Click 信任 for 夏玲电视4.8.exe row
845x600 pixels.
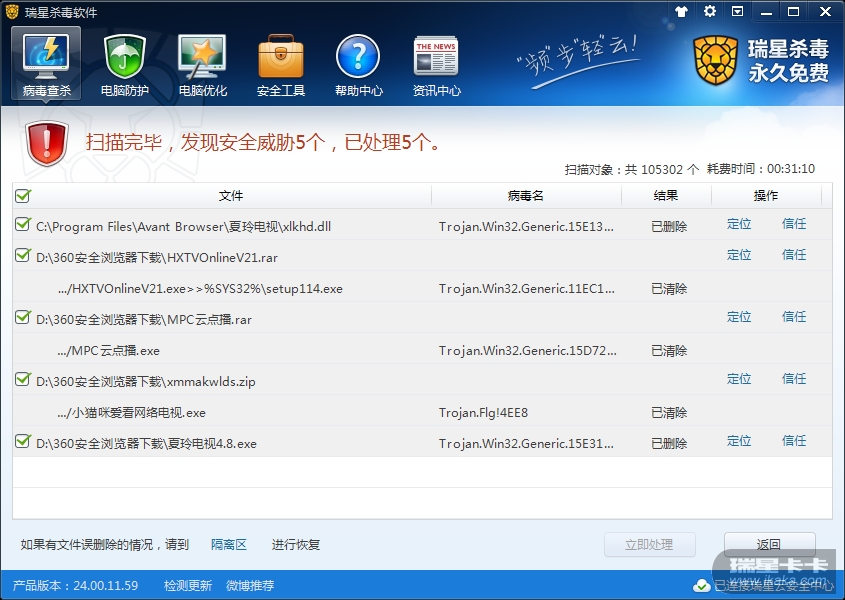794,441
